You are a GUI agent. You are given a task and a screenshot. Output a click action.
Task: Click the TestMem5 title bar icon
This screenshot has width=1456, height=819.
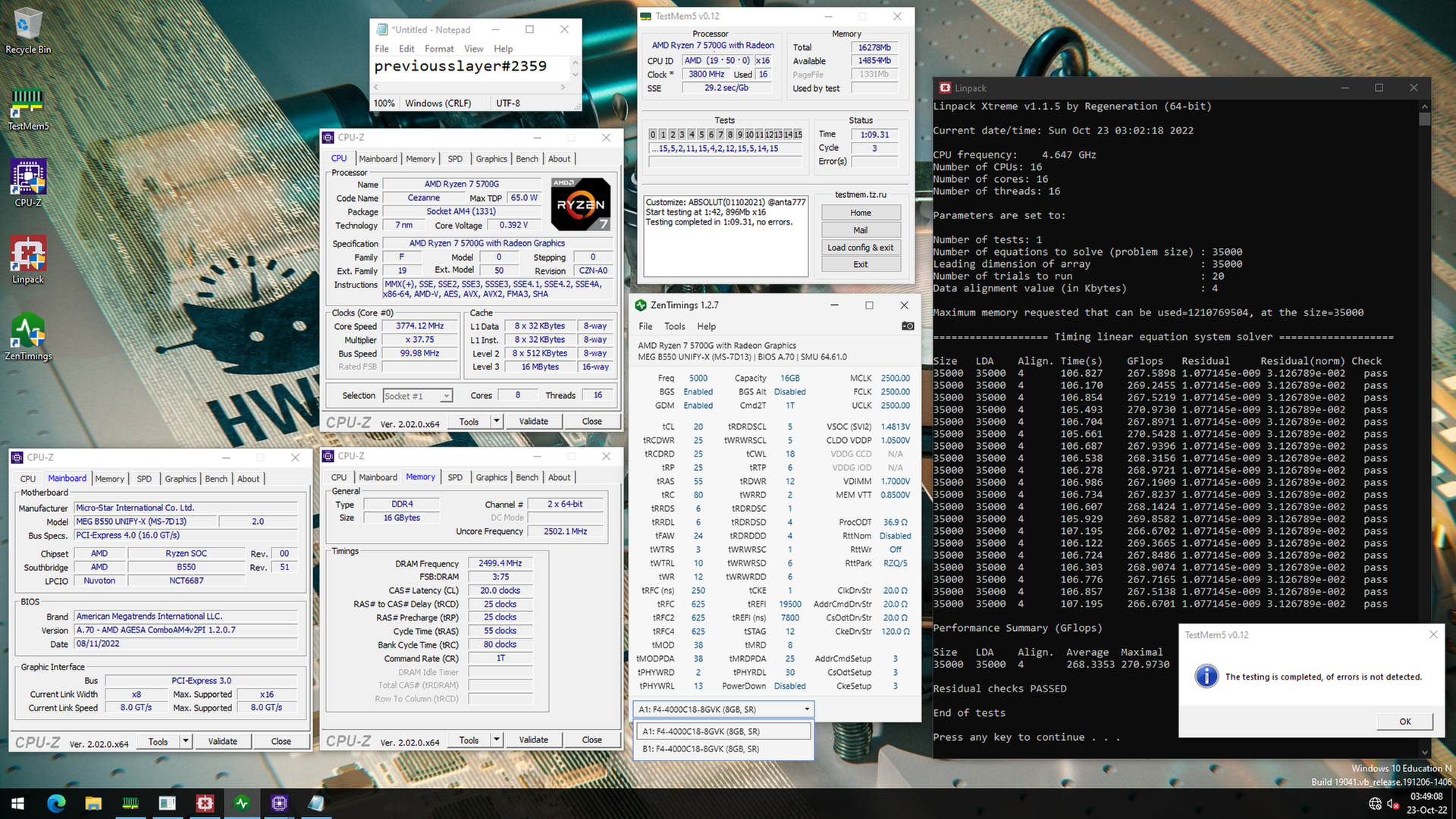tap(646, 16)
